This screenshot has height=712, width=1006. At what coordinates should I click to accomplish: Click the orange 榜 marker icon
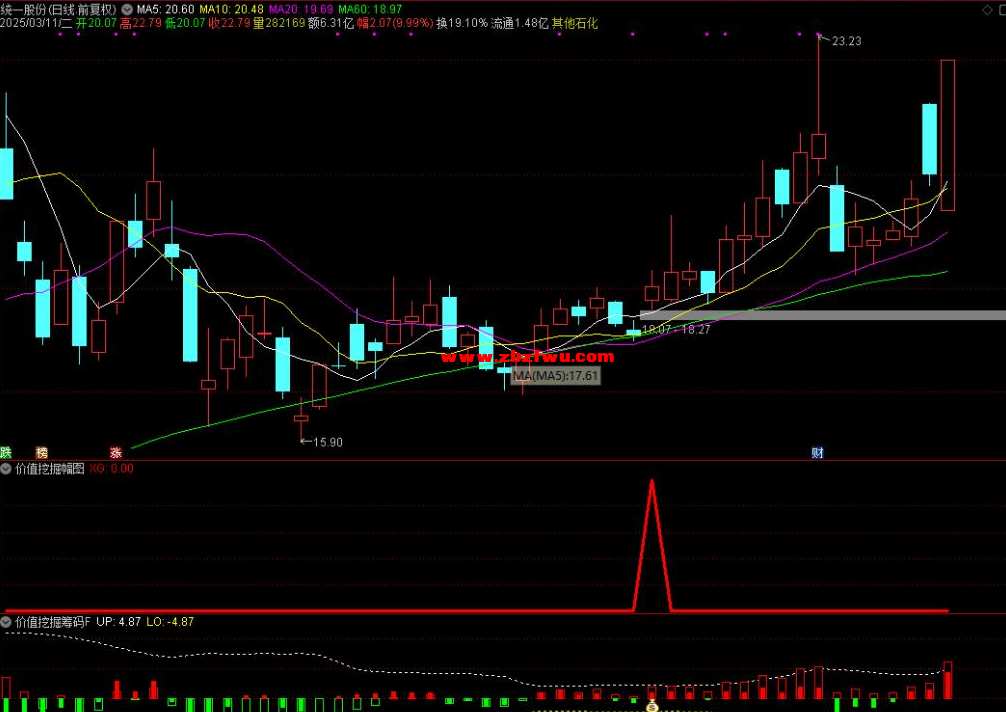pyautogui.click(x=42, y=452)
